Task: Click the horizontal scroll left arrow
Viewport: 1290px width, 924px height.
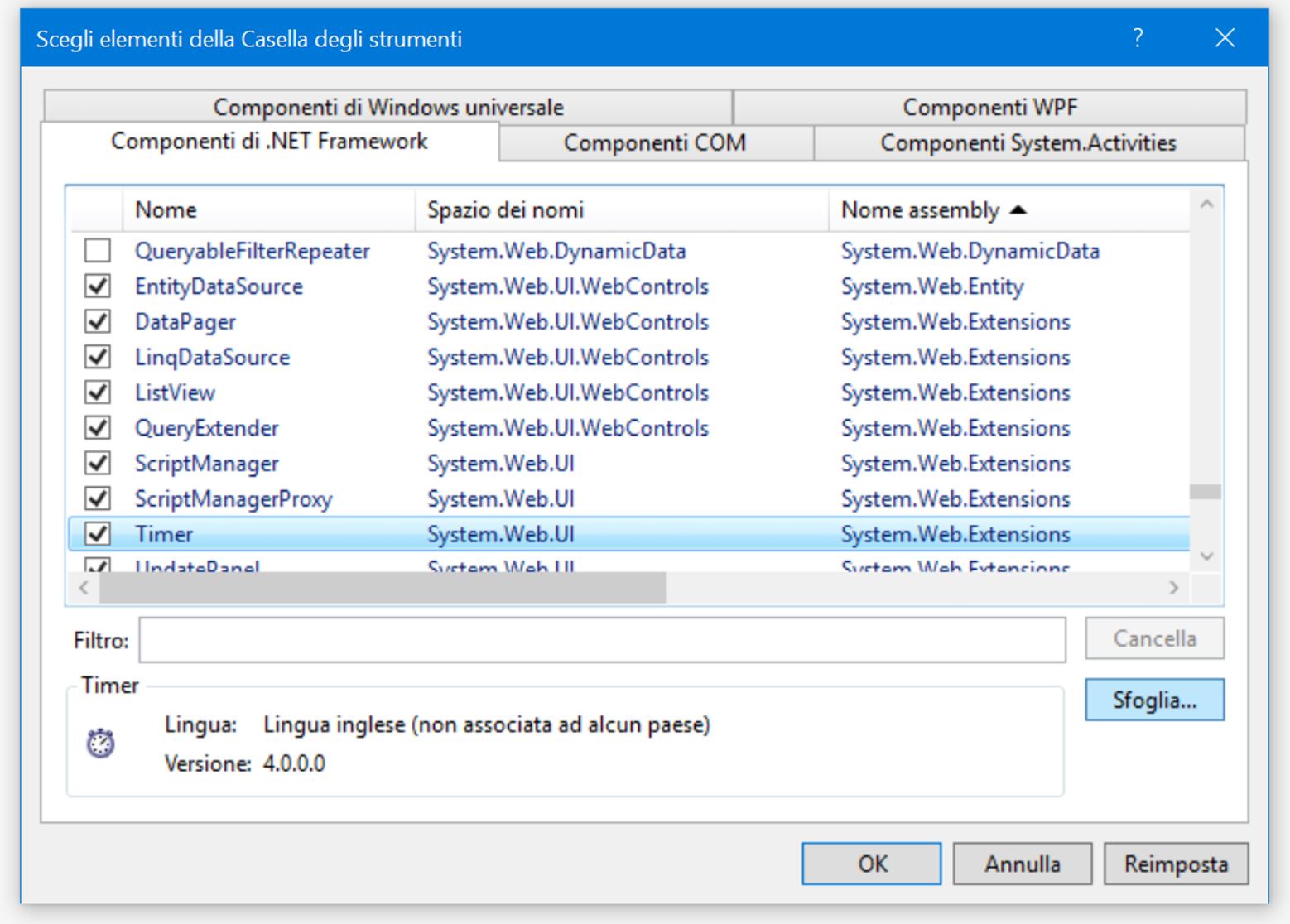Action: [83, 588]
